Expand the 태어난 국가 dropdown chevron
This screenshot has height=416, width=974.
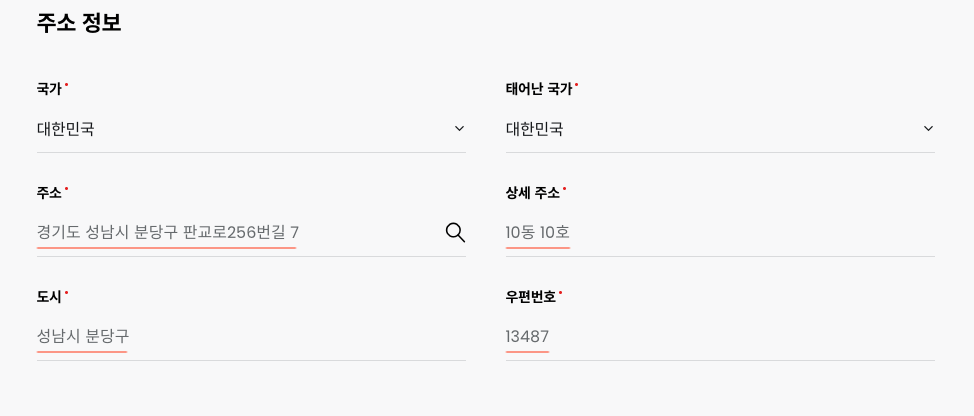click(x=928, y=129)
